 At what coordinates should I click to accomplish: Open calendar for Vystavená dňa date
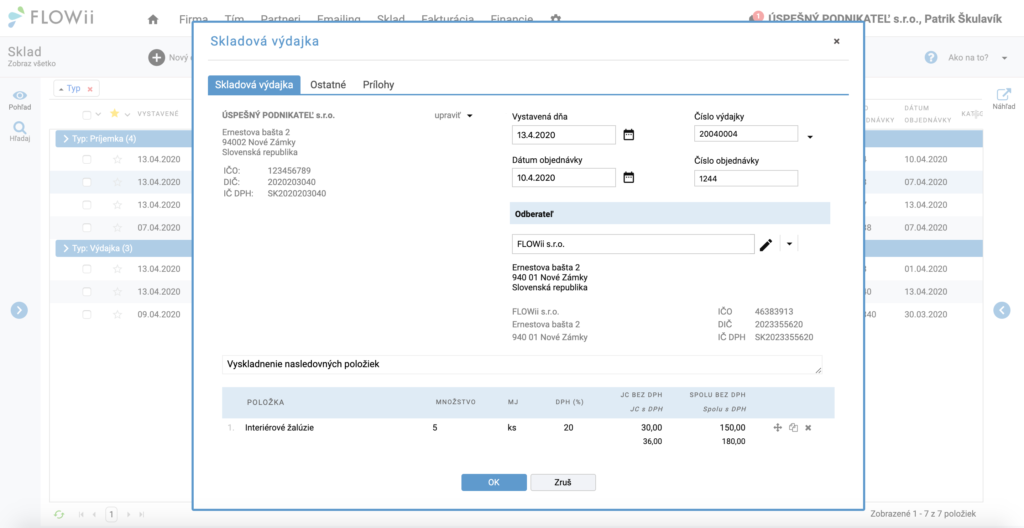[629, 135]
